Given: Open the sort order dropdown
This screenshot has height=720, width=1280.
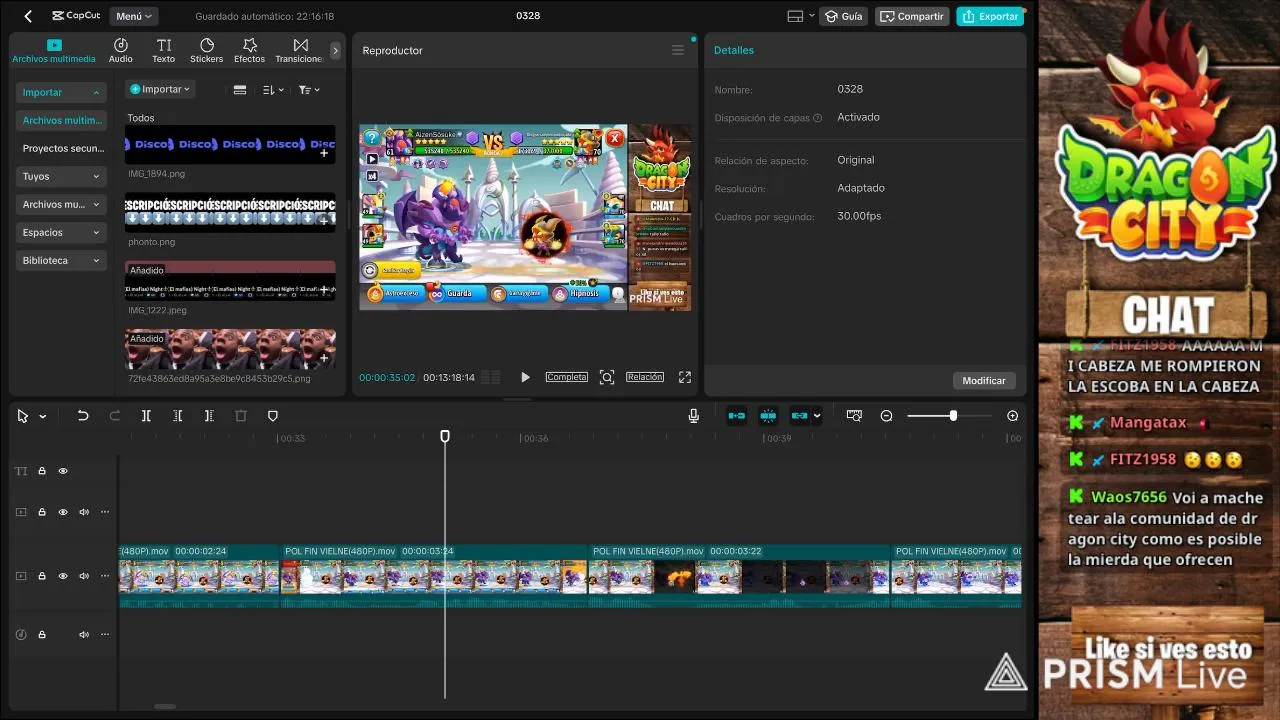Looking at the screenshot, I should 273,89.
